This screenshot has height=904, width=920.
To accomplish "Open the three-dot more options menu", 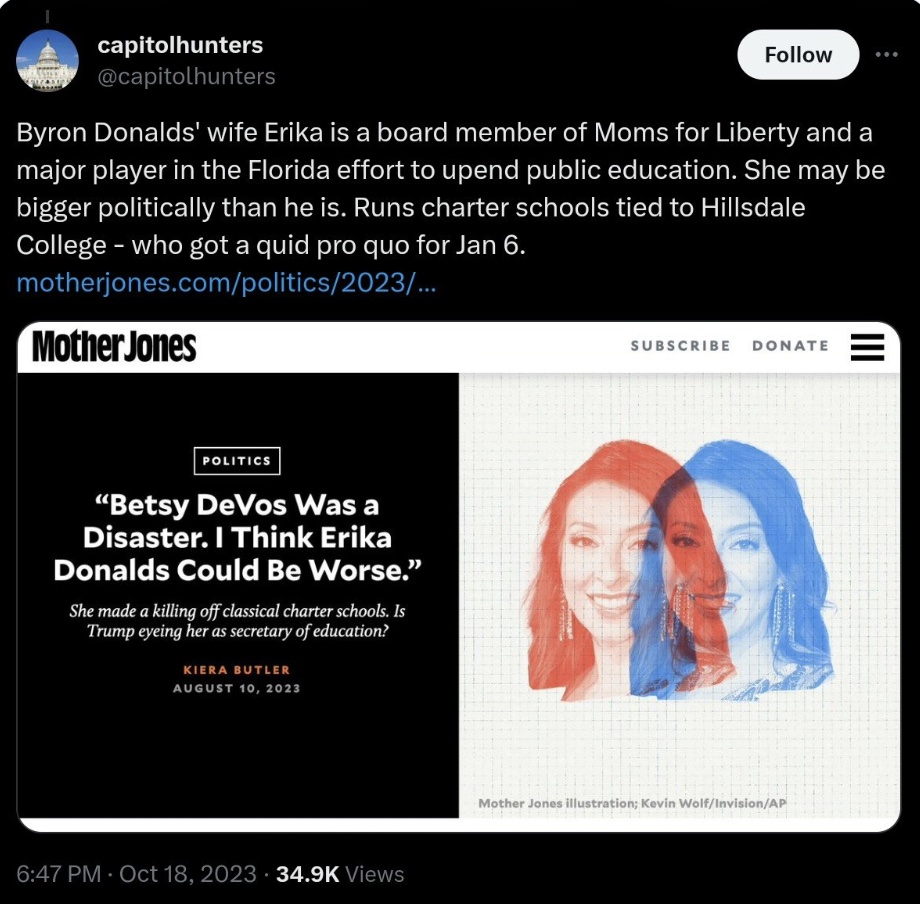I will click(886, 55).
